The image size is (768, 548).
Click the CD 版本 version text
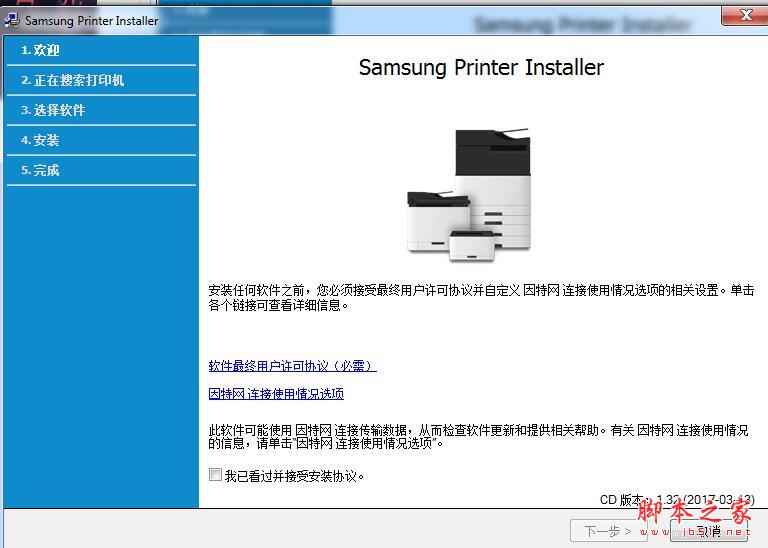pos(677,500)
